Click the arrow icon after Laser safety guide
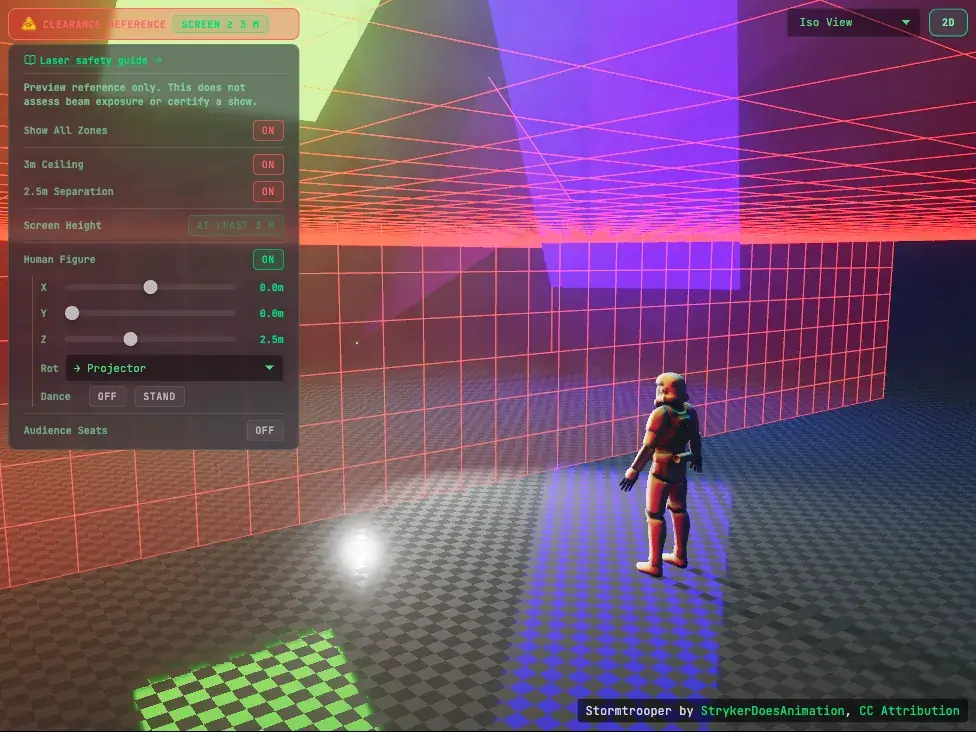 click(x=158, y=60)
